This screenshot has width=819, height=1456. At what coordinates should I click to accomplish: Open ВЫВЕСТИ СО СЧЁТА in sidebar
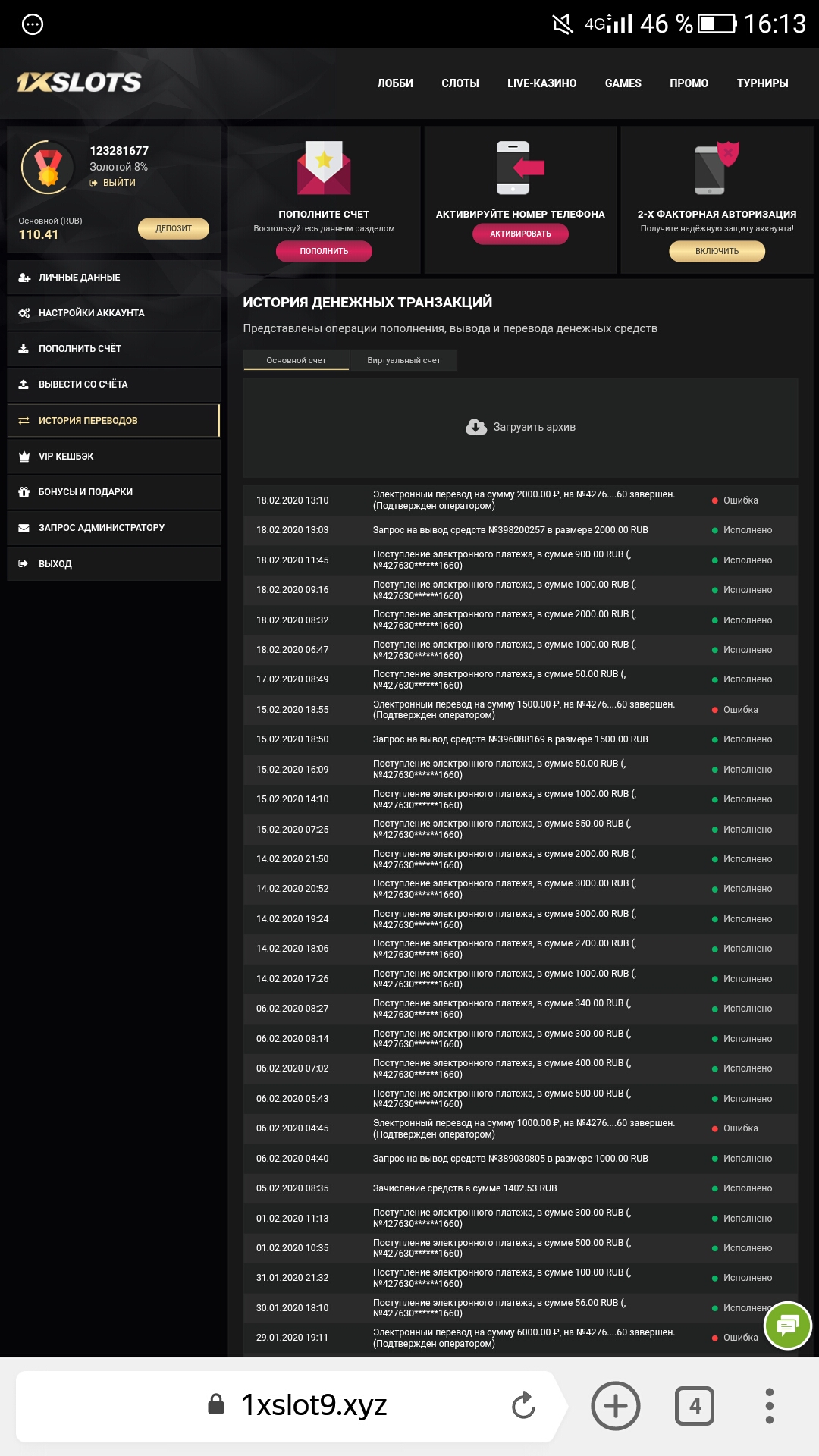pos(114,384)
